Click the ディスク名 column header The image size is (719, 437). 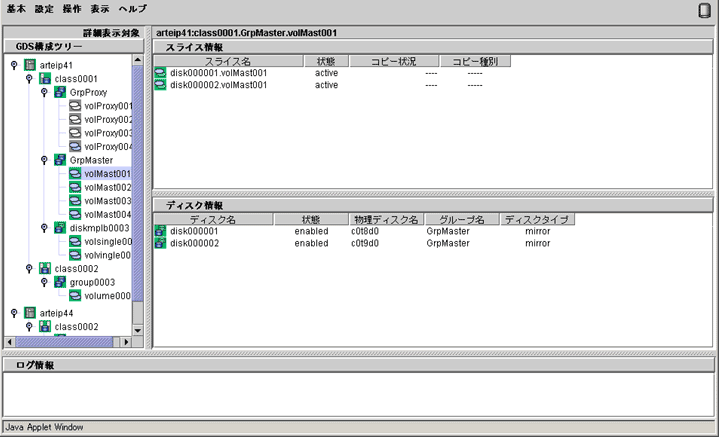click(x=213, y=219)
